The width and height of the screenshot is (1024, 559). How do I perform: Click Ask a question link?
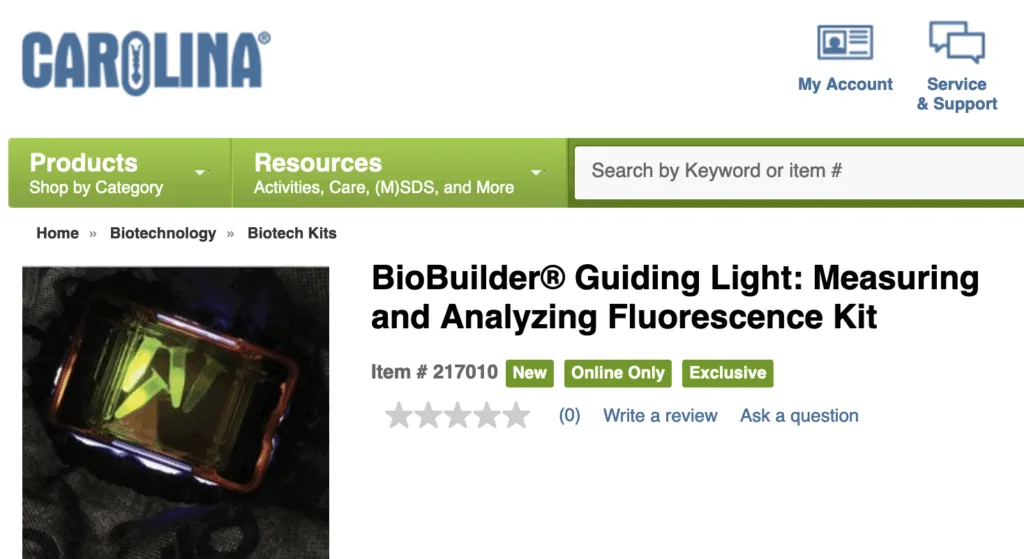tap(799, 416)
